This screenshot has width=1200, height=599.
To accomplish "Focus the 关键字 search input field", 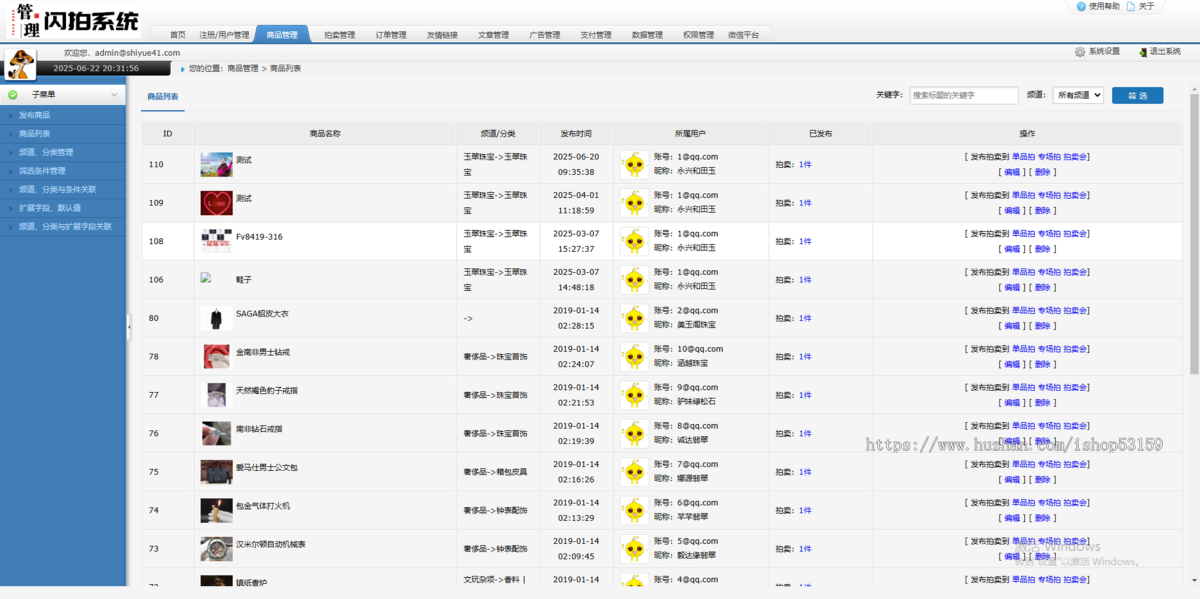I will [x=964, y=95].
